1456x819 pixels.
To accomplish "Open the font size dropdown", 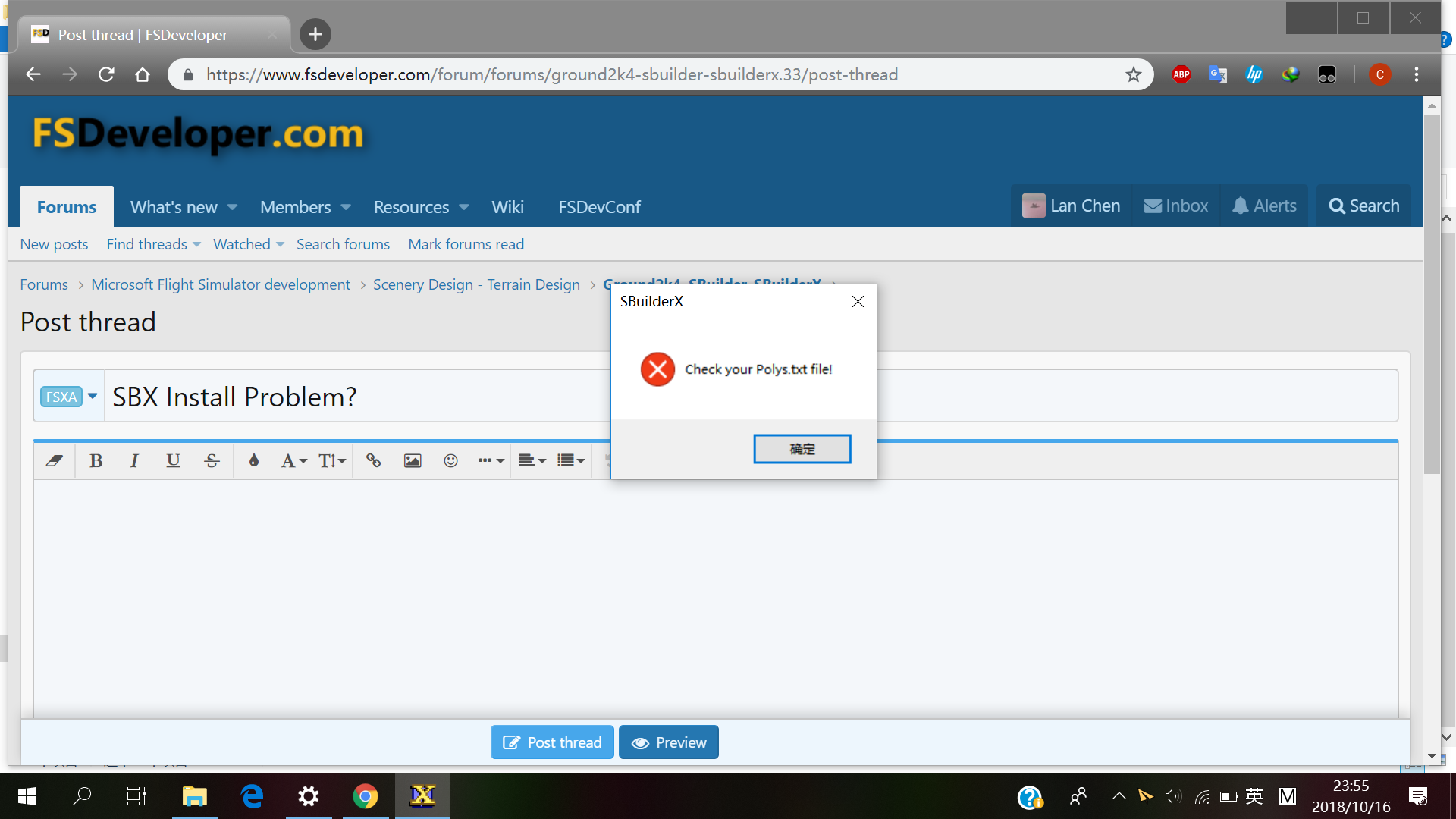I will (331, 460).
